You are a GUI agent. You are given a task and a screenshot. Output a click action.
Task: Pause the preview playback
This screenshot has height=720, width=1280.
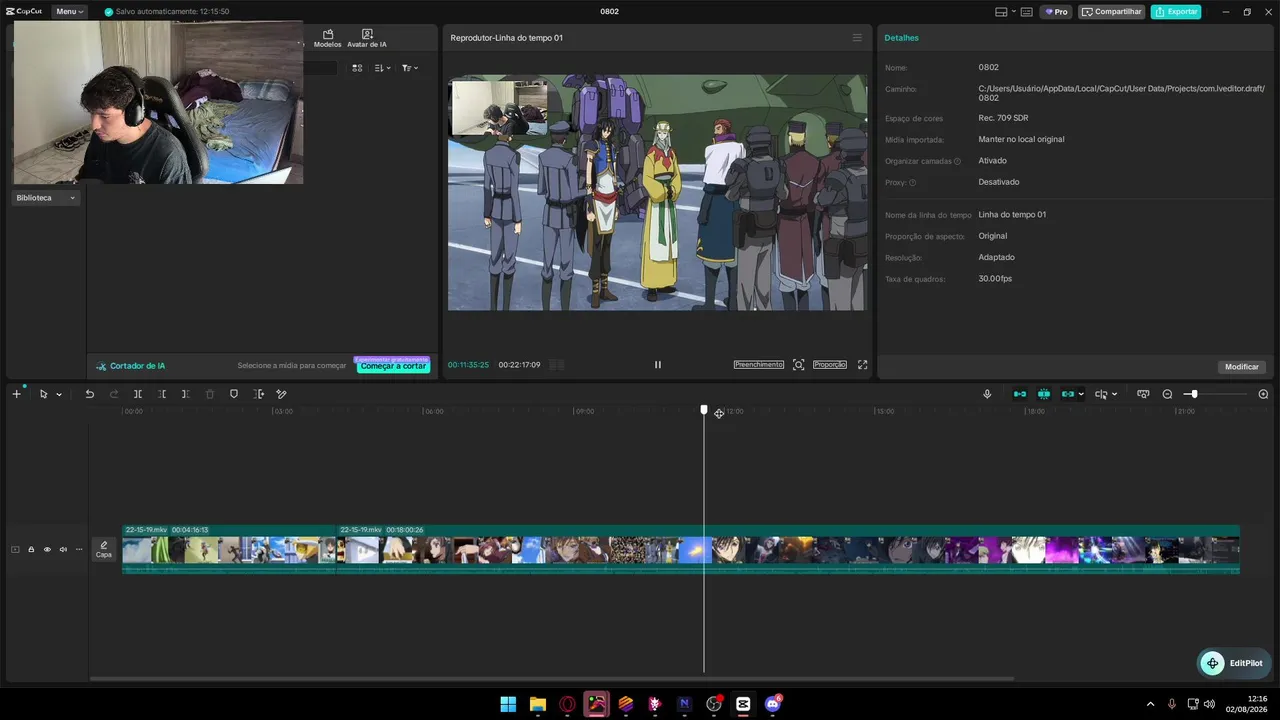click(x=658, y=365)
